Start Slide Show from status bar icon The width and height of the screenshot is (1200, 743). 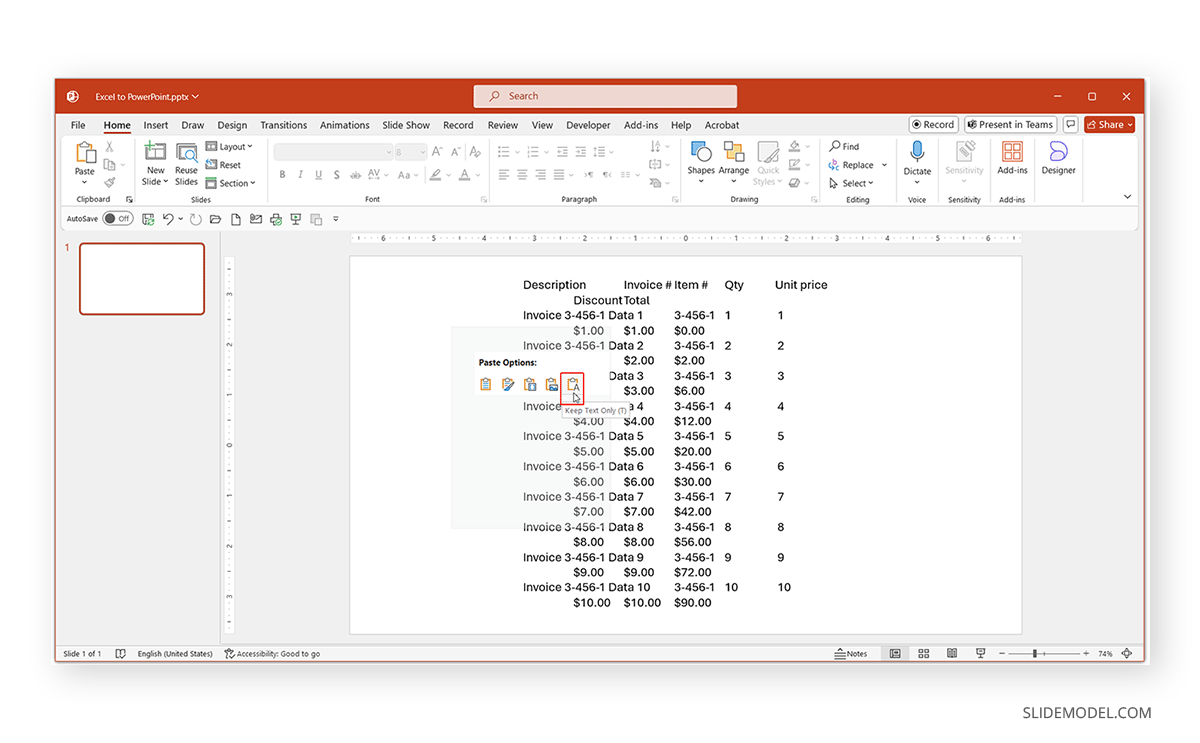pos(980,653)
